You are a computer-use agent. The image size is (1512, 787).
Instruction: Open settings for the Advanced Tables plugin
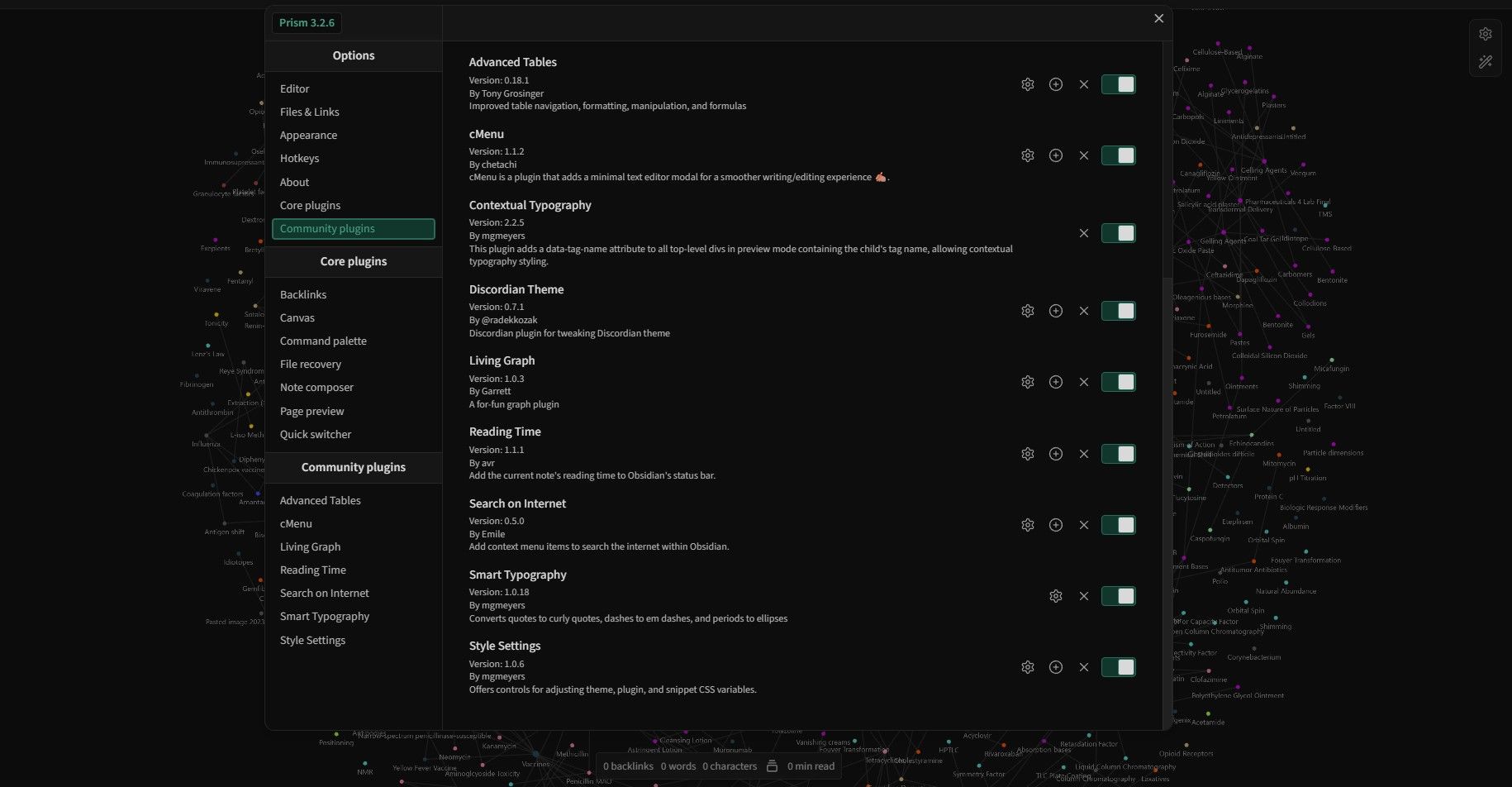tap(1027, 83)
